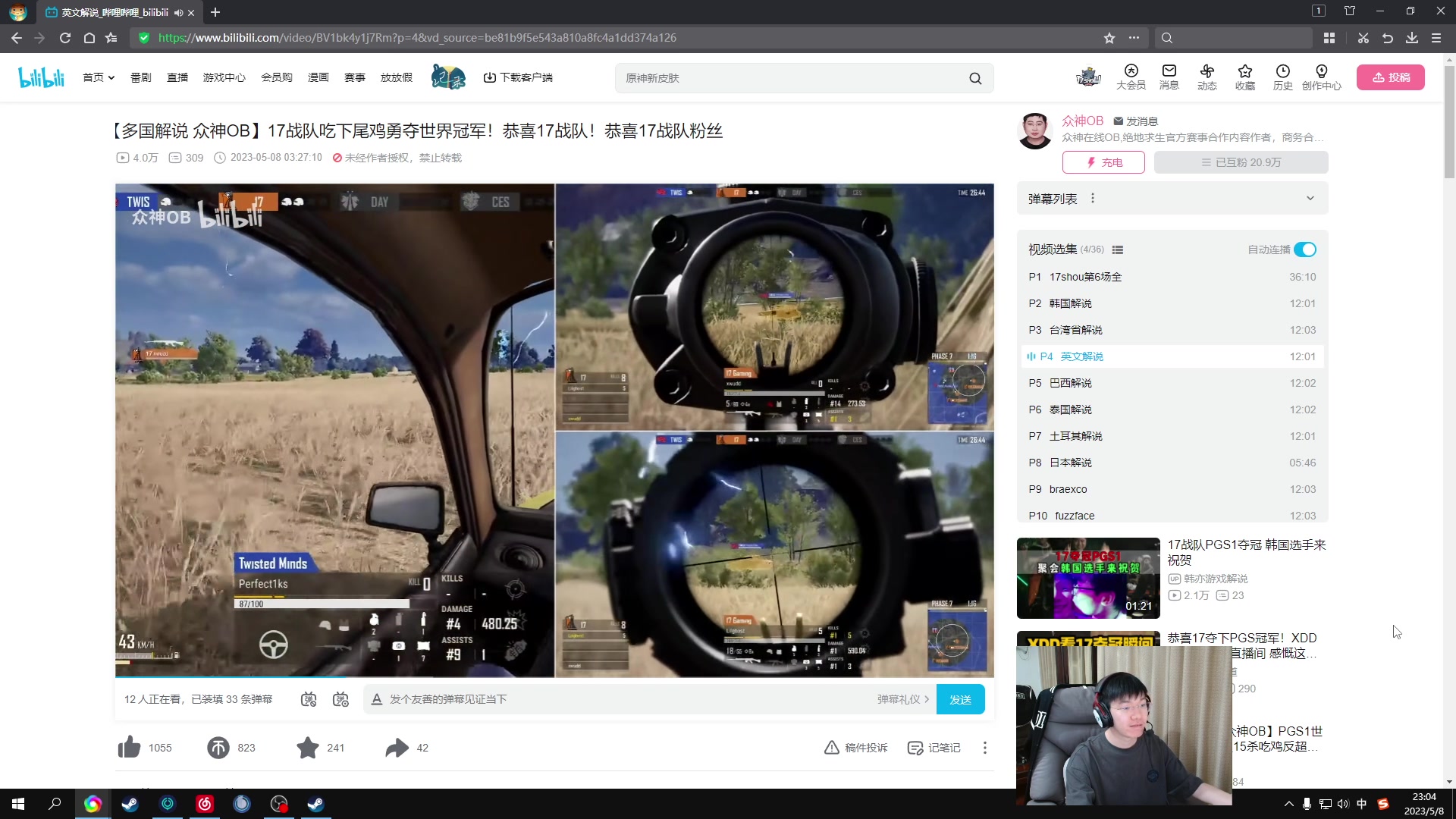Open the browser home page button
The width and height of the screenshot is (1456, 819).
pyautogui.click(x=89, y=38)
